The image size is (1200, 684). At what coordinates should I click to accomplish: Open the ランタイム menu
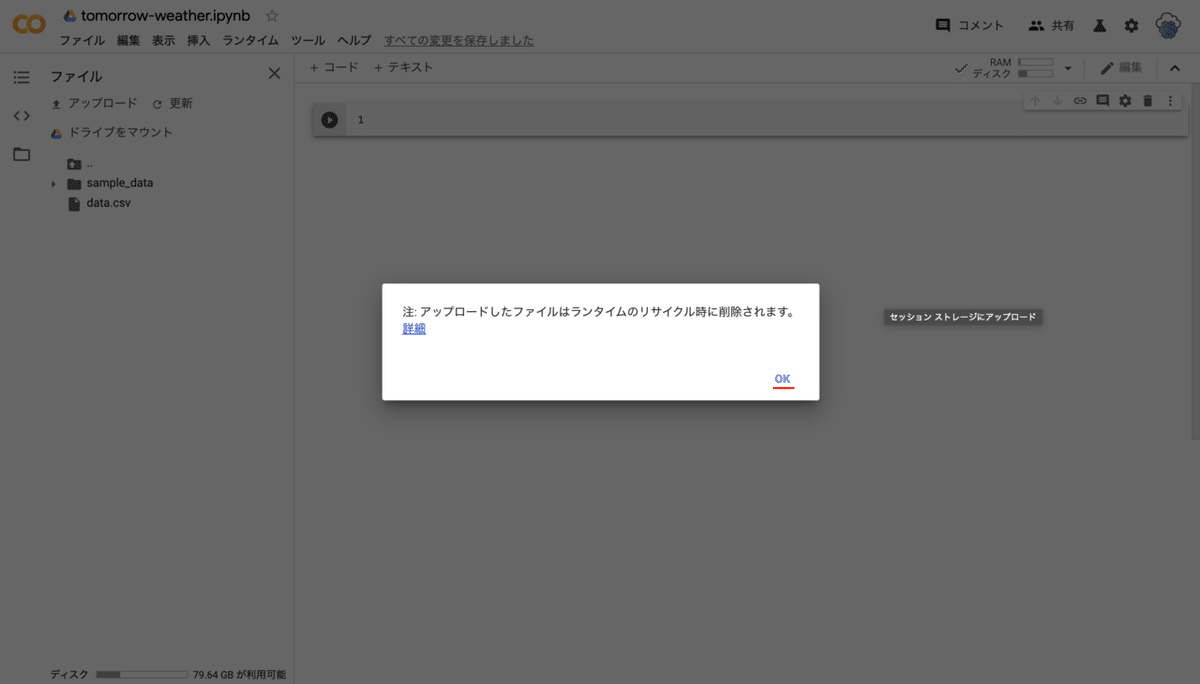click(x=250, y=40)
